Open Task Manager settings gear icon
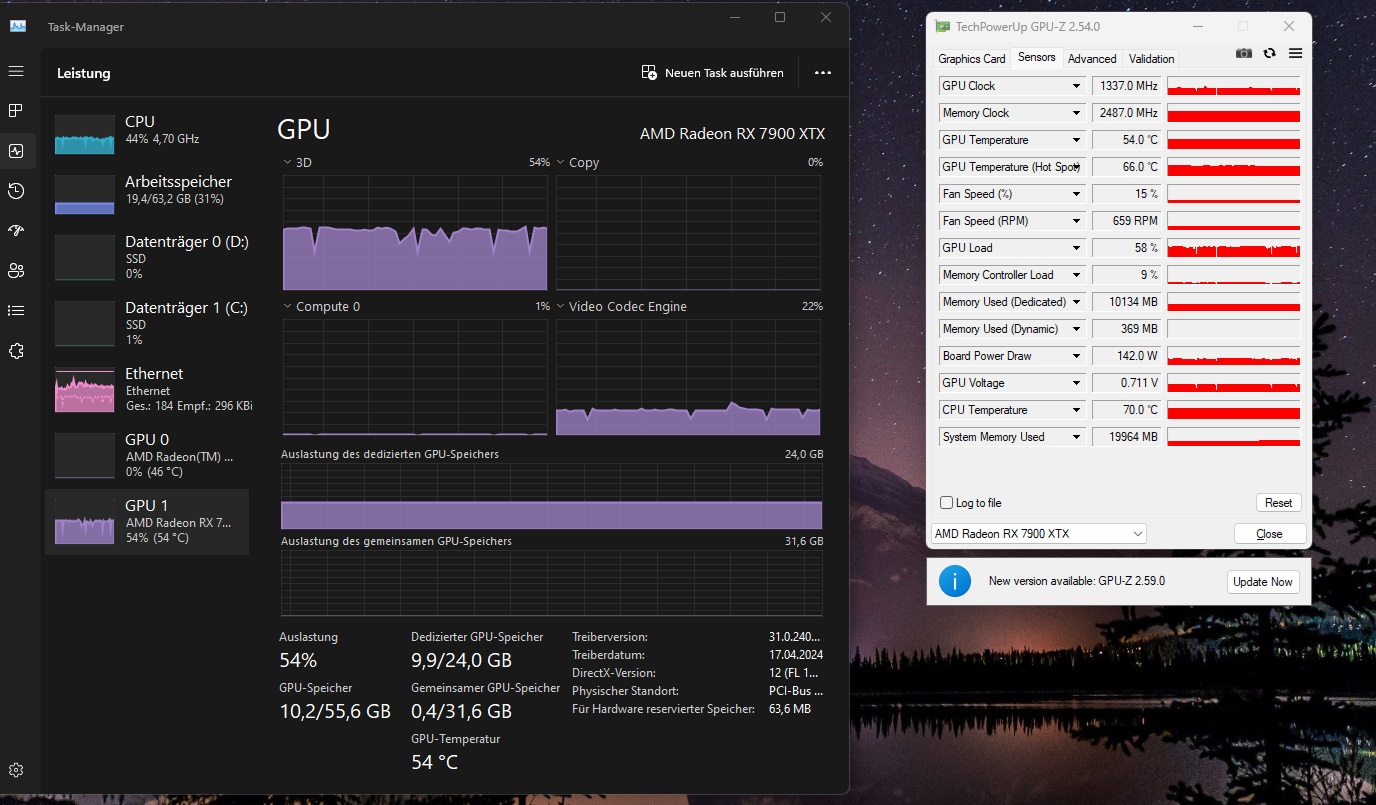Screen dimensions: 1376x805 coord(16,770)
